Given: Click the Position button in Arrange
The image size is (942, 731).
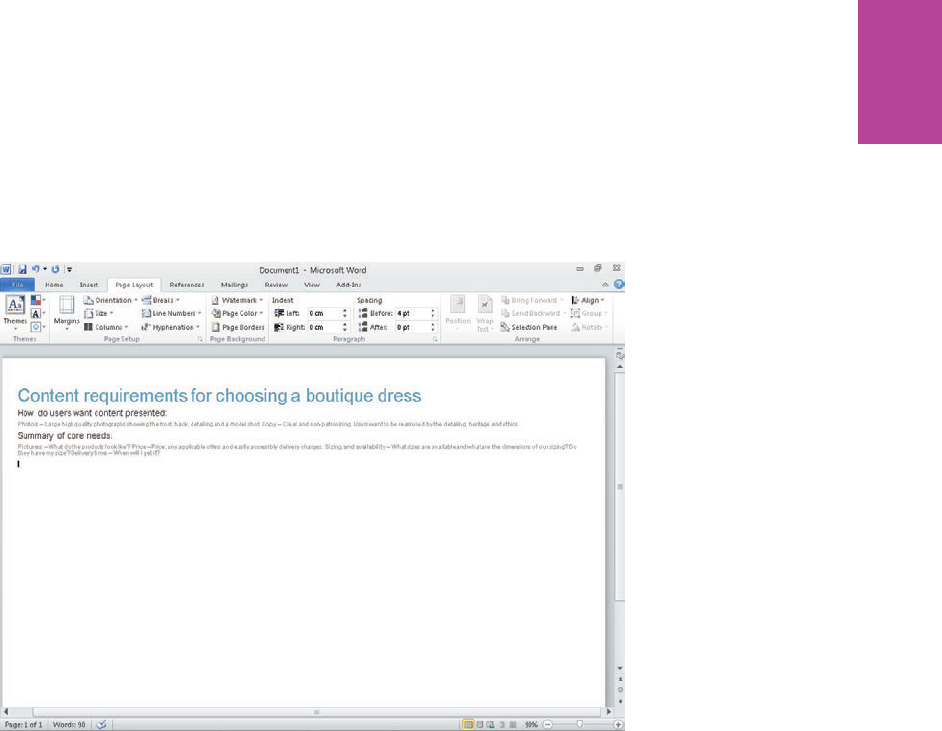Looking at the screenshot, I should click(458, 312).
